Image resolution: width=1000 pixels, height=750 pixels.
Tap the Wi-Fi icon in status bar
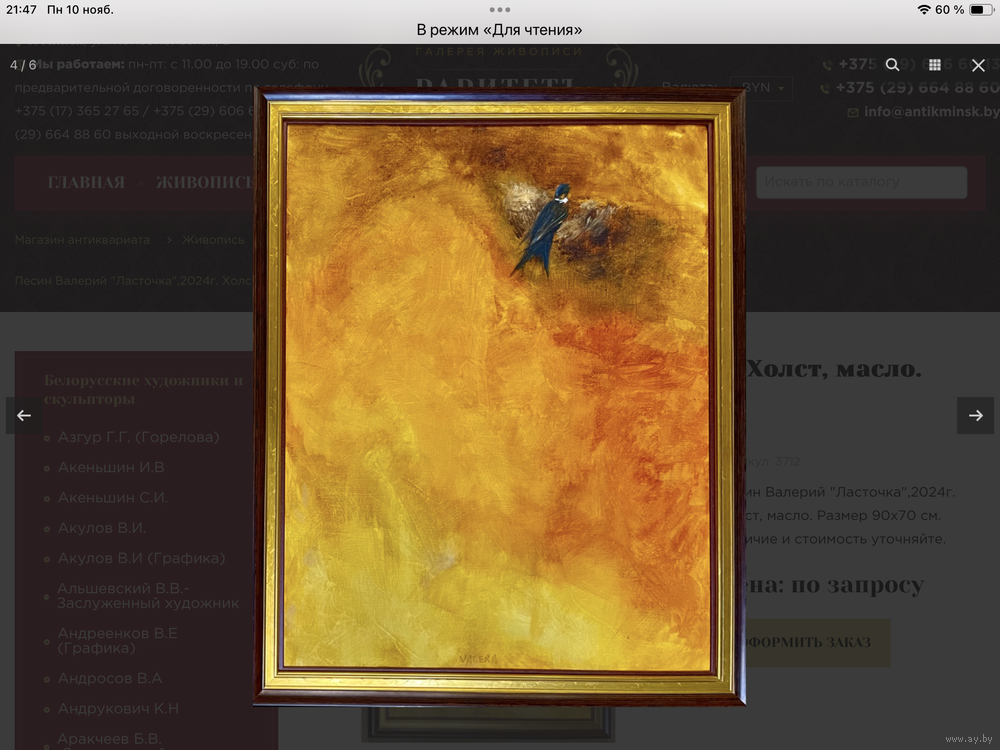(922, 10)
